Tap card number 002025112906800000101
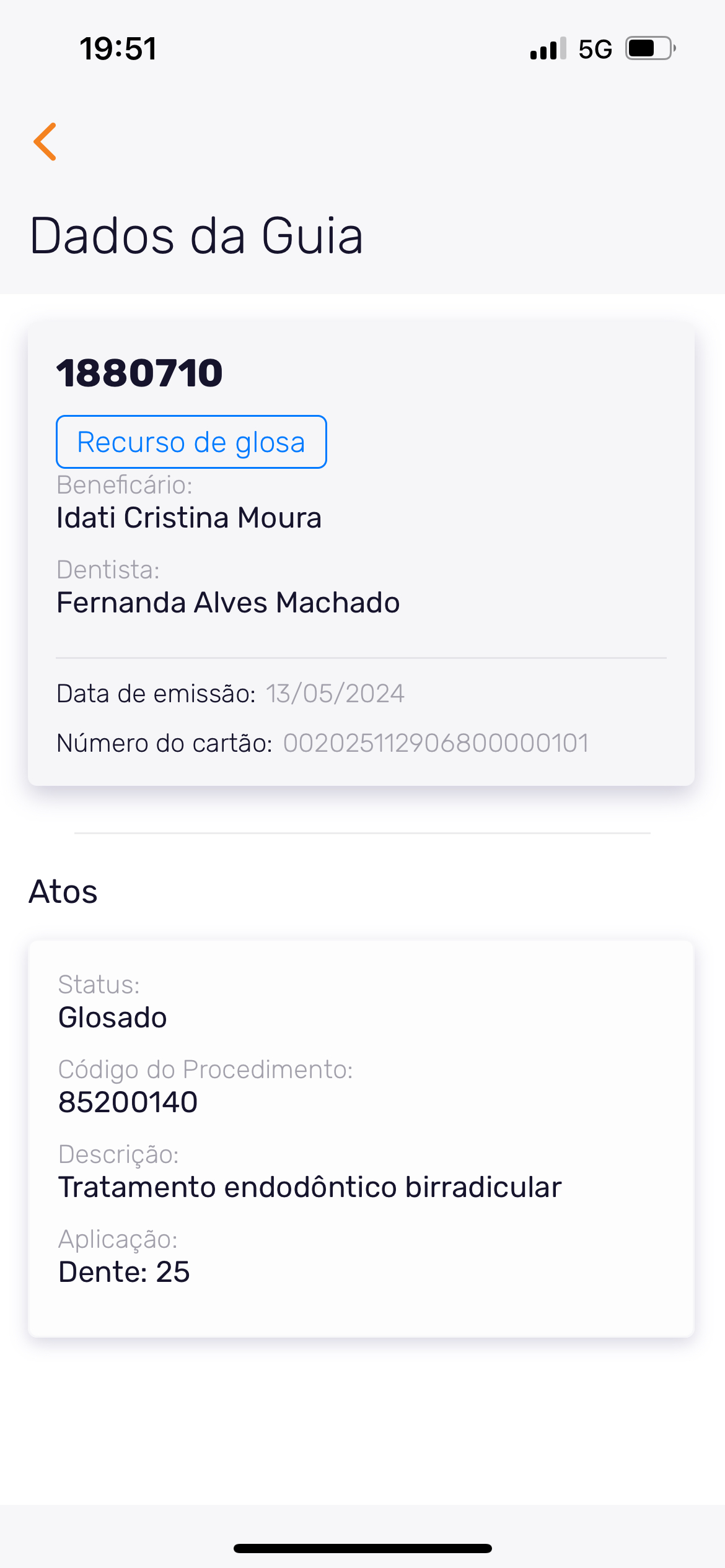Image resolution: width=725 pixels, height=1568 pixels. [436, 743]
